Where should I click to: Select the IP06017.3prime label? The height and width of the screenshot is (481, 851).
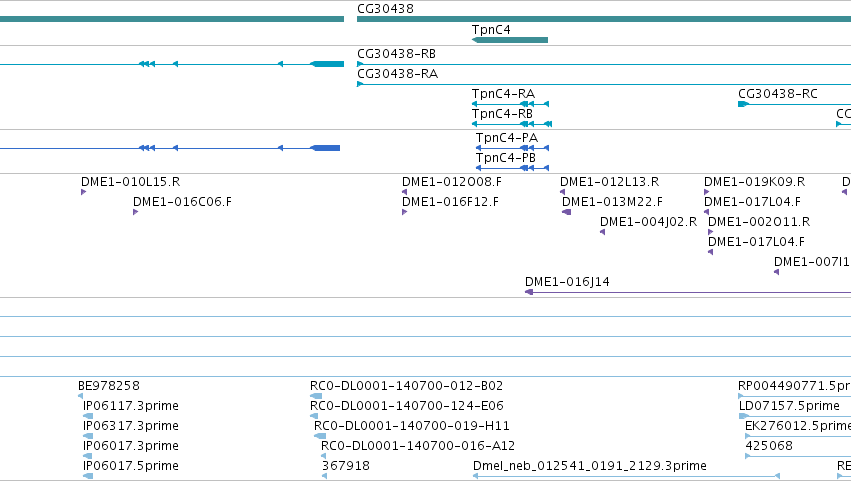[x=130, y=446]
